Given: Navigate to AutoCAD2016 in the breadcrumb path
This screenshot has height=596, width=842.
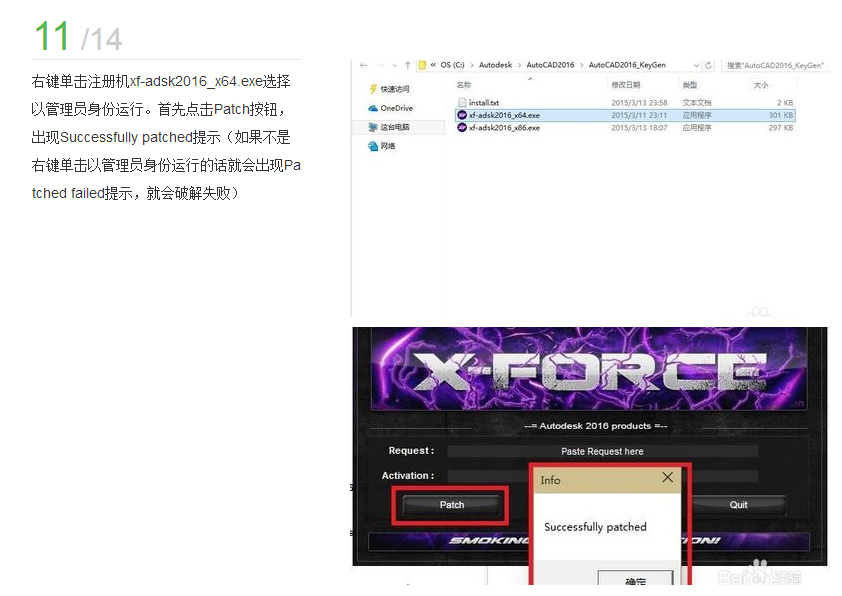Looking at the screenshot, I should pos(550,65).
